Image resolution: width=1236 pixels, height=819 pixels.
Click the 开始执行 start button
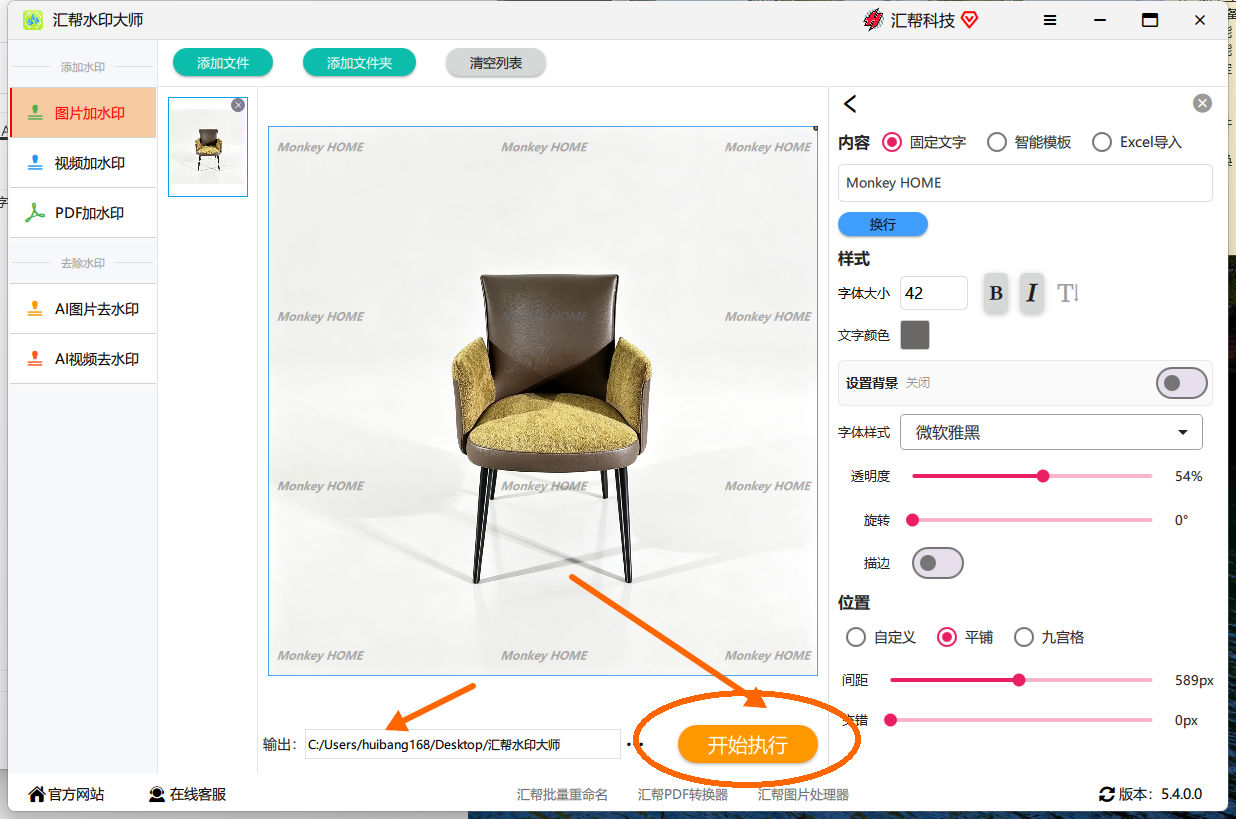[748, 744]
